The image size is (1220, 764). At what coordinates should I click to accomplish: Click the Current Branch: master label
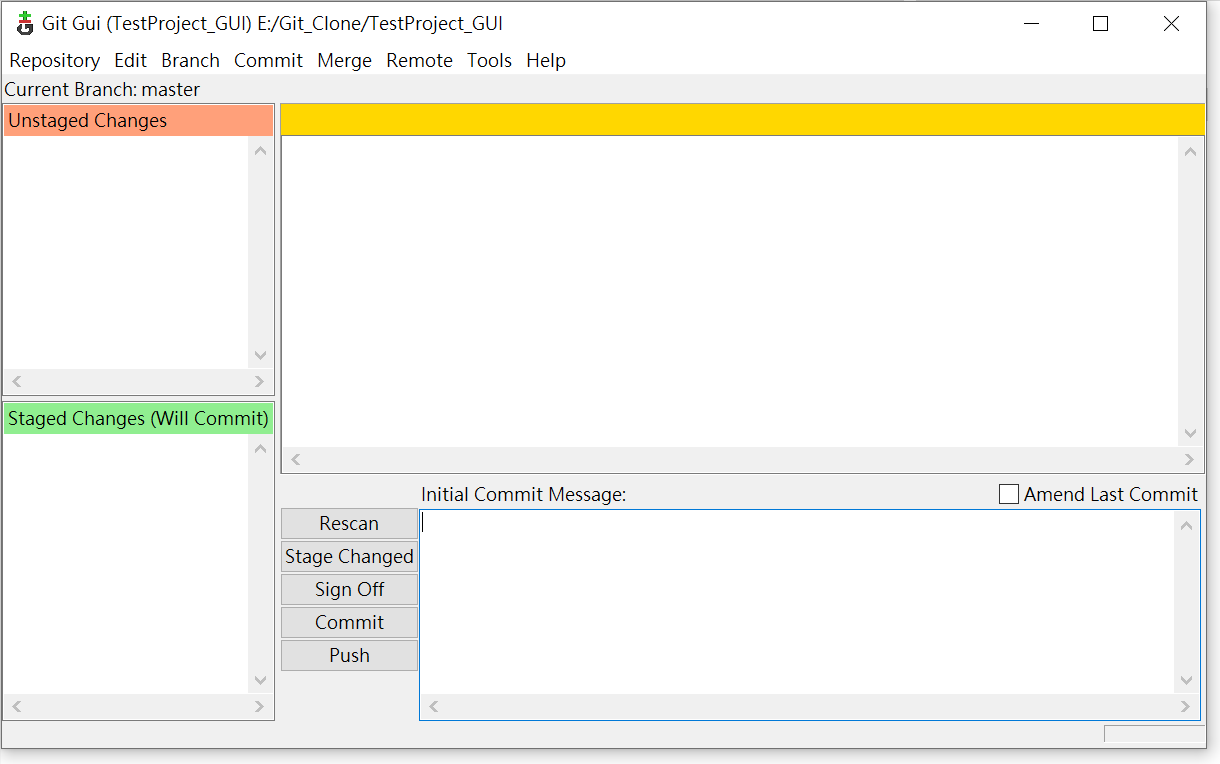(102, 89)
